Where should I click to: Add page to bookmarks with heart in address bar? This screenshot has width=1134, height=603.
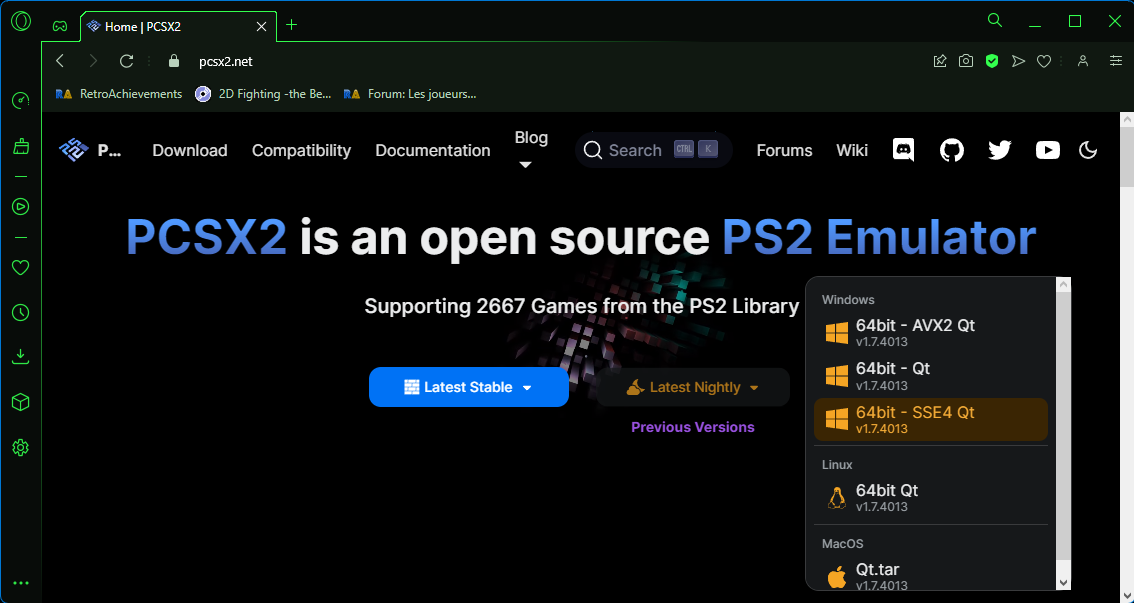tap(1044, 61)
